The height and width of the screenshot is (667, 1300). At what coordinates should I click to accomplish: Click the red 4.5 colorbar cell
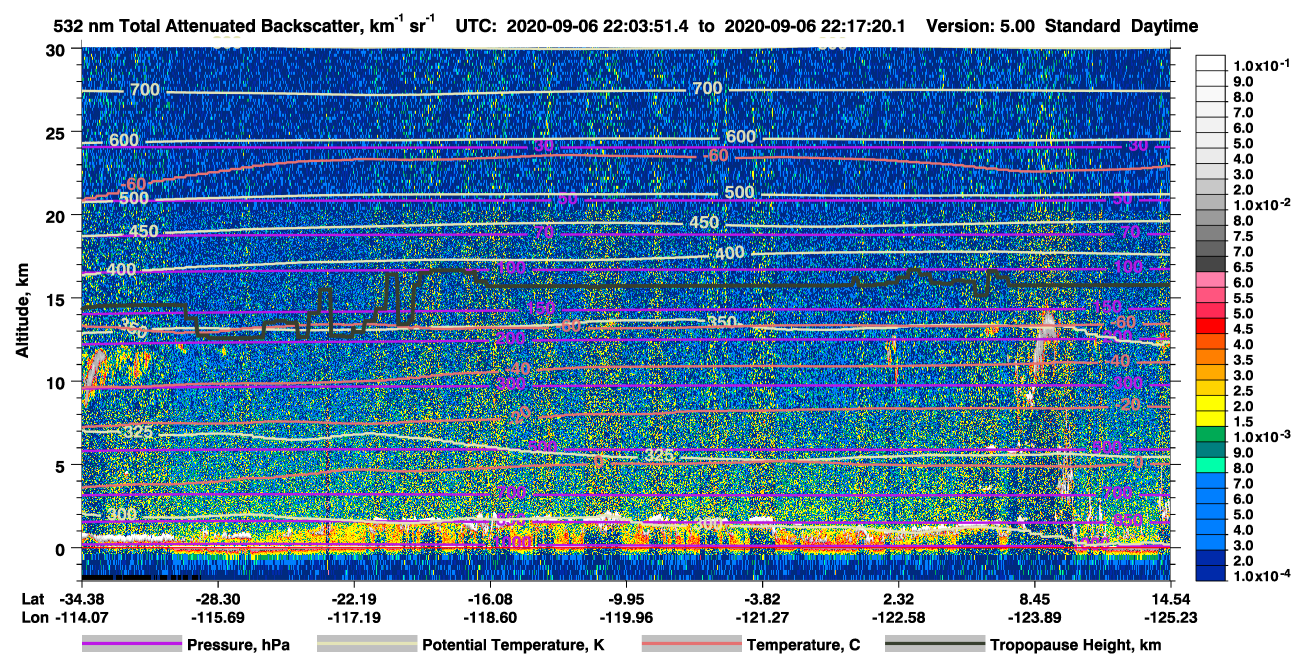pyautogui.click(x=1211, y=329)
